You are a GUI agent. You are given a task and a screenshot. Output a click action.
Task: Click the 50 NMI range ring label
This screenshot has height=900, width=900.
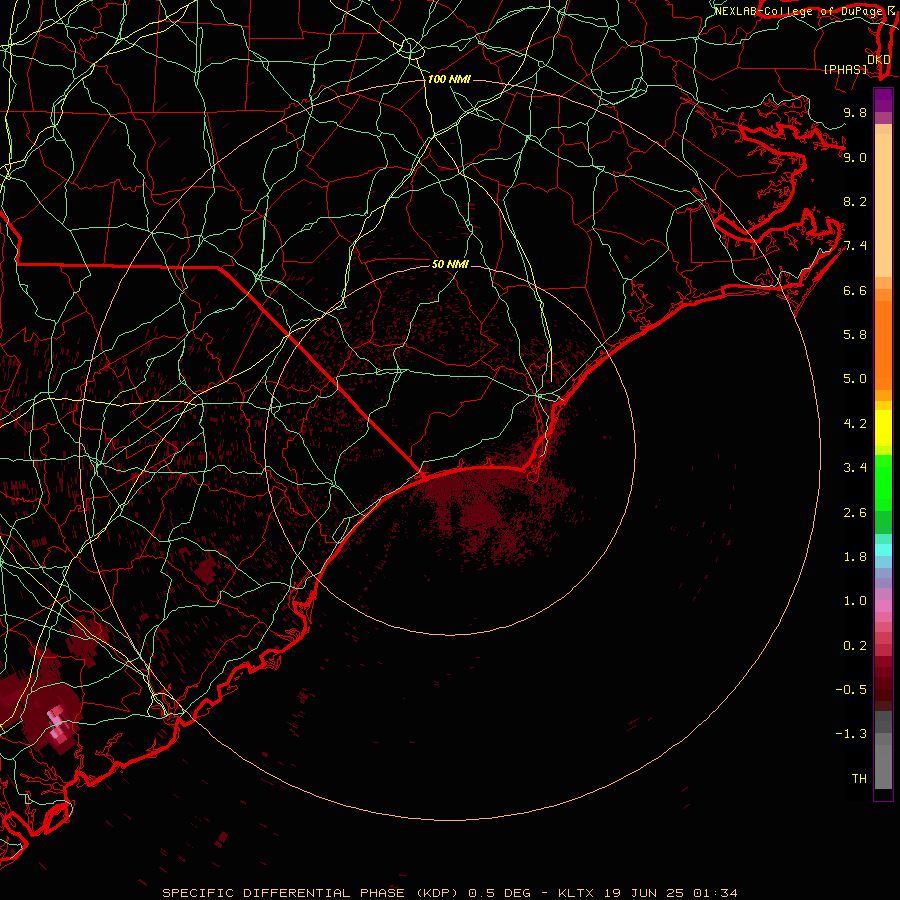tap(450, 264)
